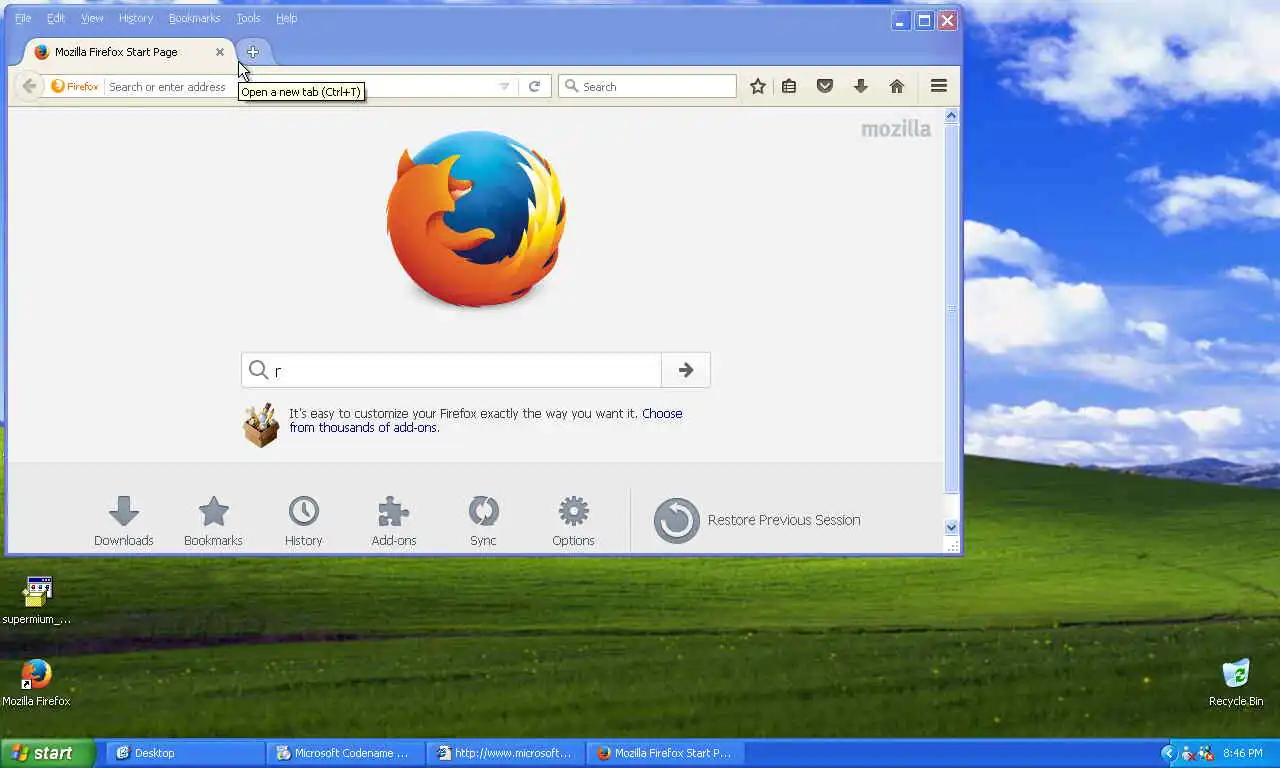Open the History menu
This screenshot has height=768, width=1280.
coord(136,18)
